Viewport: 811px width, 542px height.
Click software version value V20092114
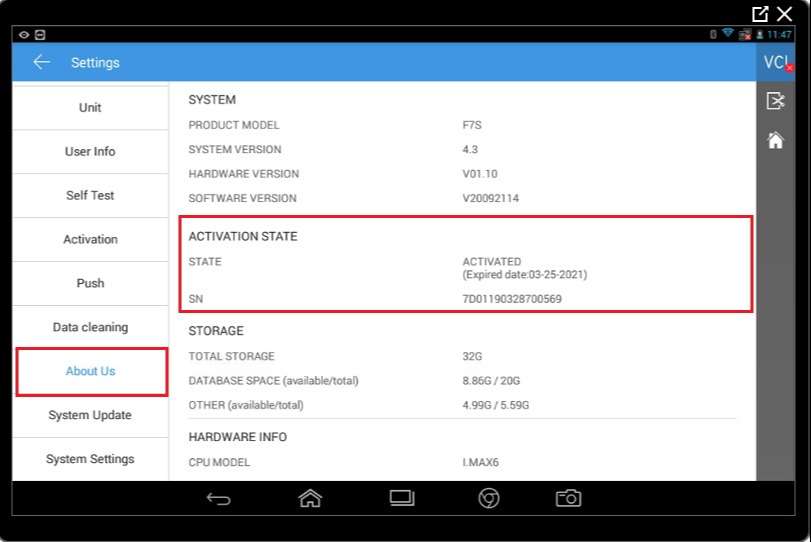click(x=490, y=198)
